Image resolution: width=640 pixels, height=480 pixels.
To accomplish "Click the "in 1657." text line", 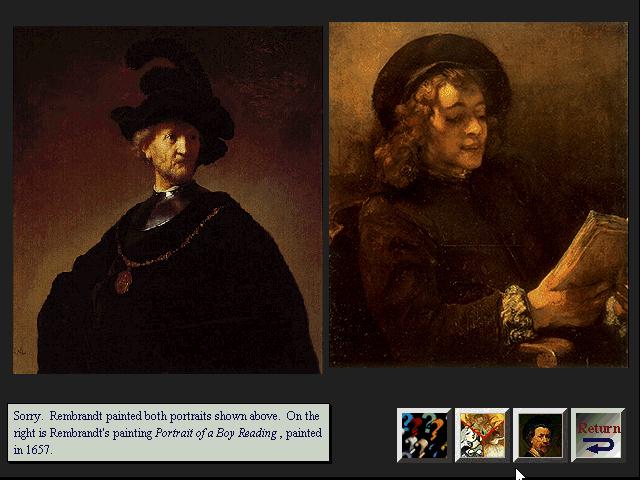I will pyautogui.click(x=33, y=450).
